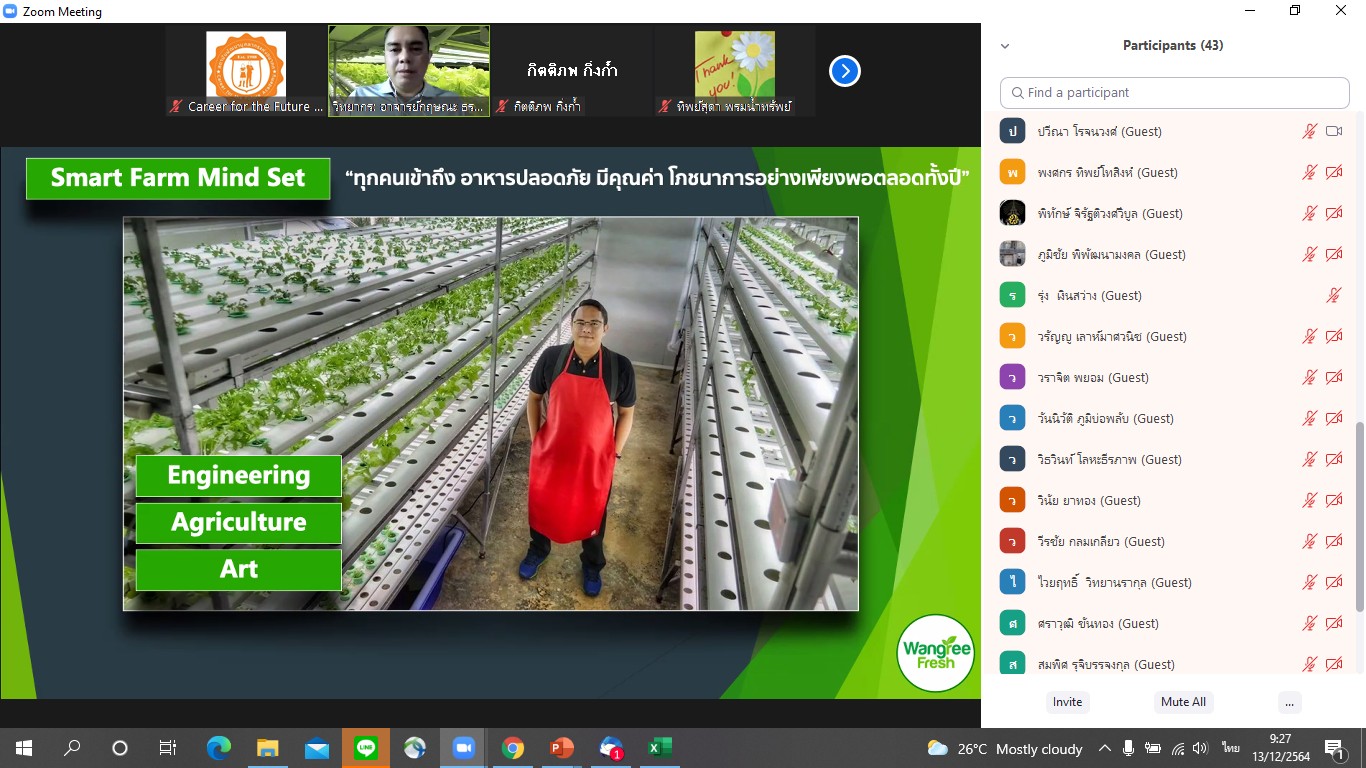This screenshot has width=1366, height=768.
Task: Select the Career for the Future video thumbnail
Action: click(246, 71)
